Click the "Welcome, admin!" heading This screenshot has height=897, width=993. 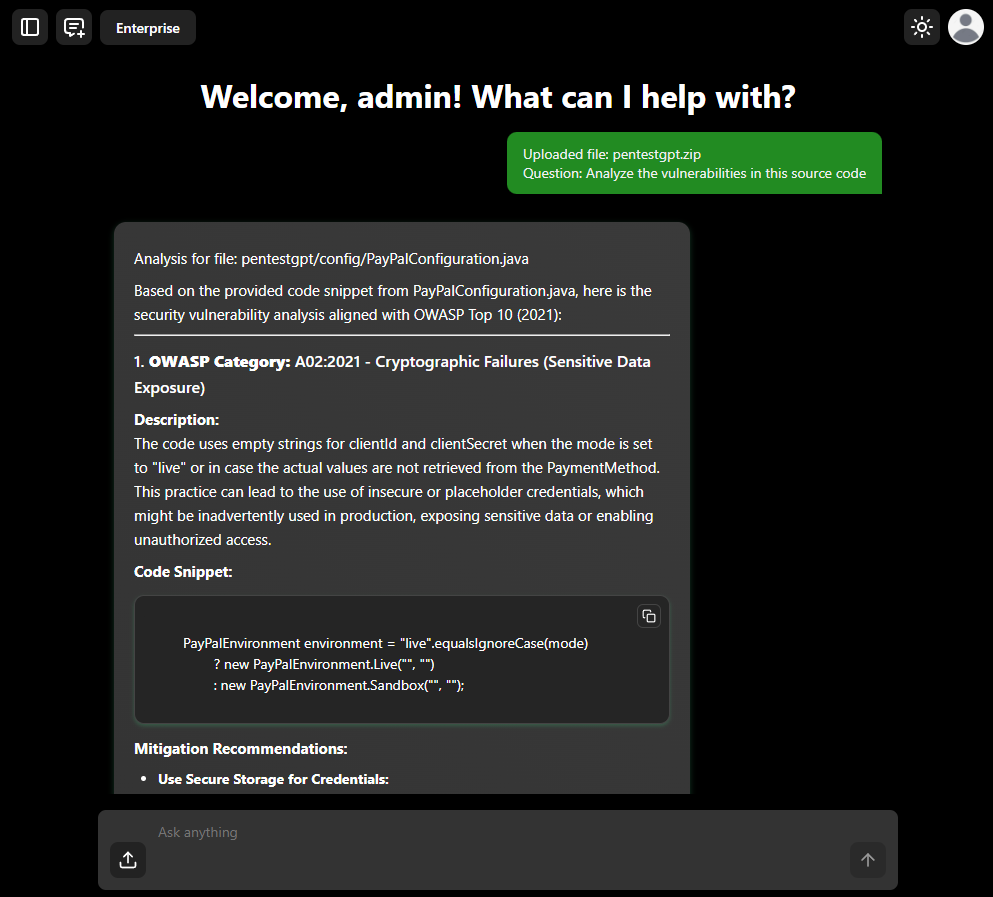[x=497, y=97]
